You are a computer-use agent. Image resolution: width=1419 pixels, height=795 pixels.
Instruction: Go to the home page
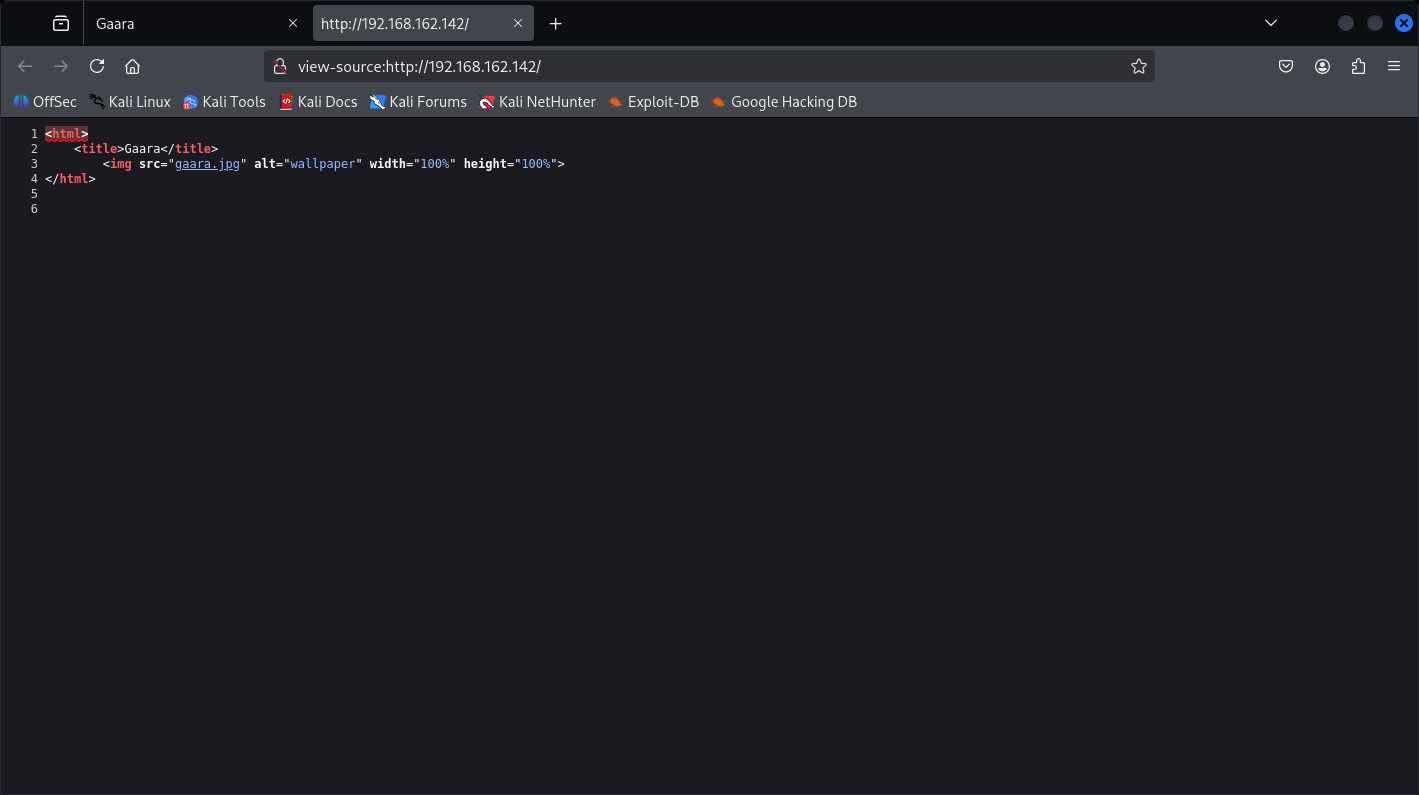click(132, 66)
